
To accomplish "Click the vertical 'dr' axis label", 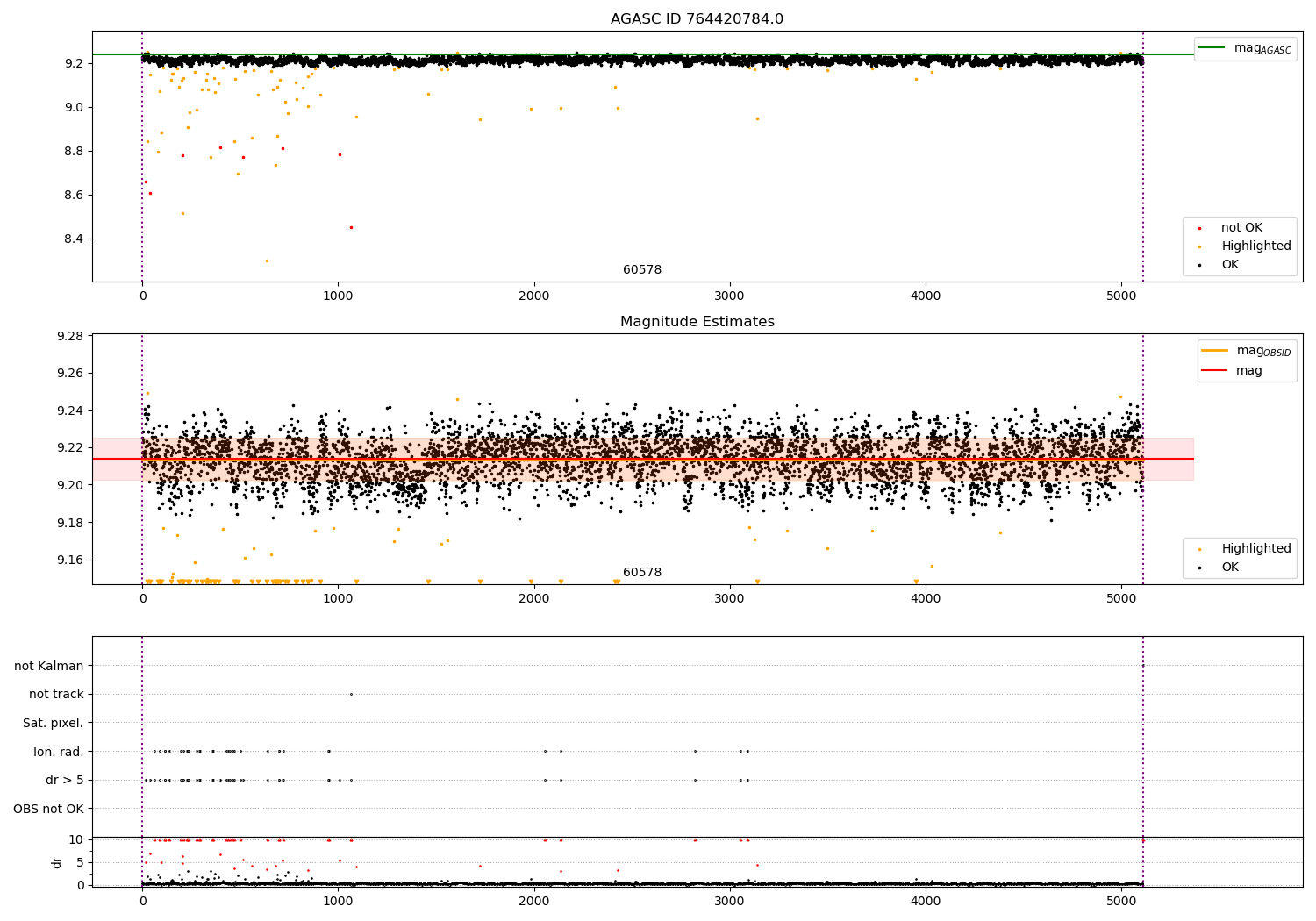I will pyautogui.click(x=57, y=862).
